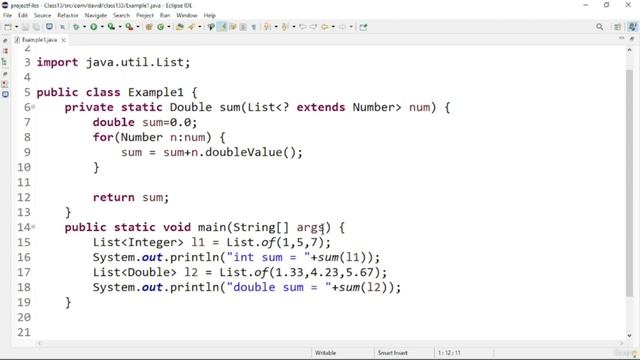
Task: Click the cursor position '1:12:11' status entry
Action: click(449, 353)
